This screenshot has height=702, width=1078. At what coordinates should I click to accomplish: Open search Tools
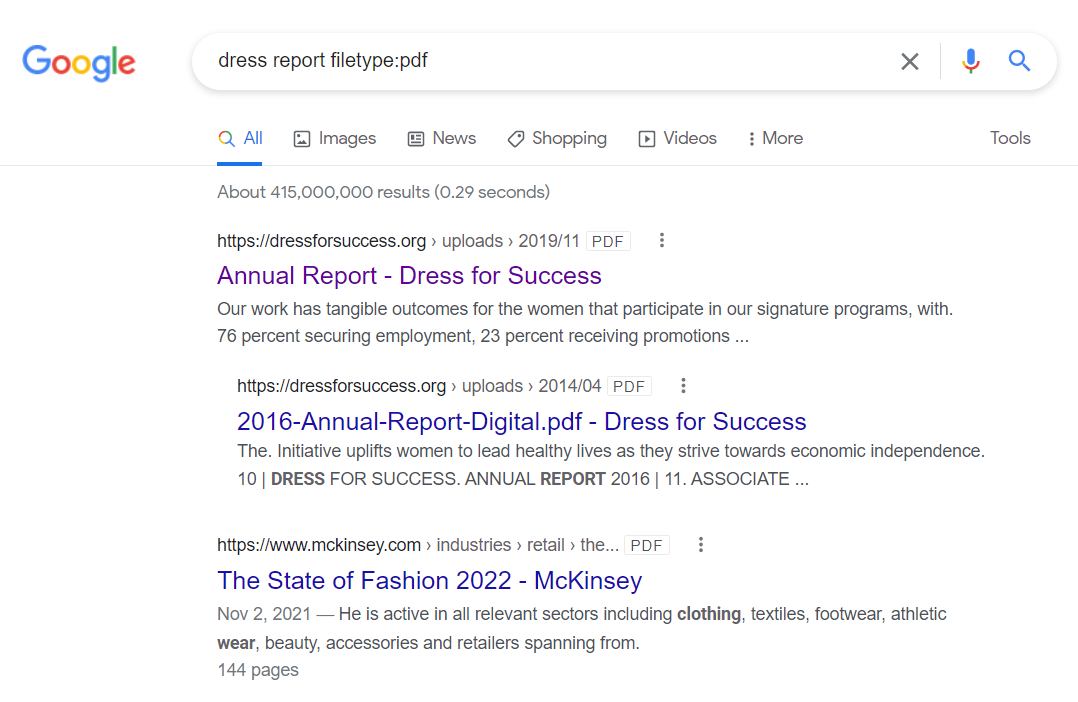click(1010, 138)
